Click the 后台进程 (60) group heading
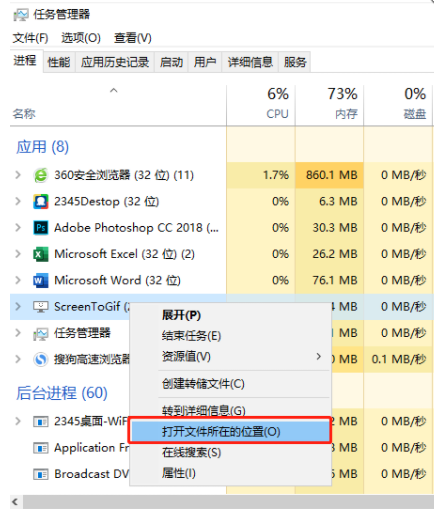This screenshot has width=434, height=510. pyautogui.click(x=62, y=393)
